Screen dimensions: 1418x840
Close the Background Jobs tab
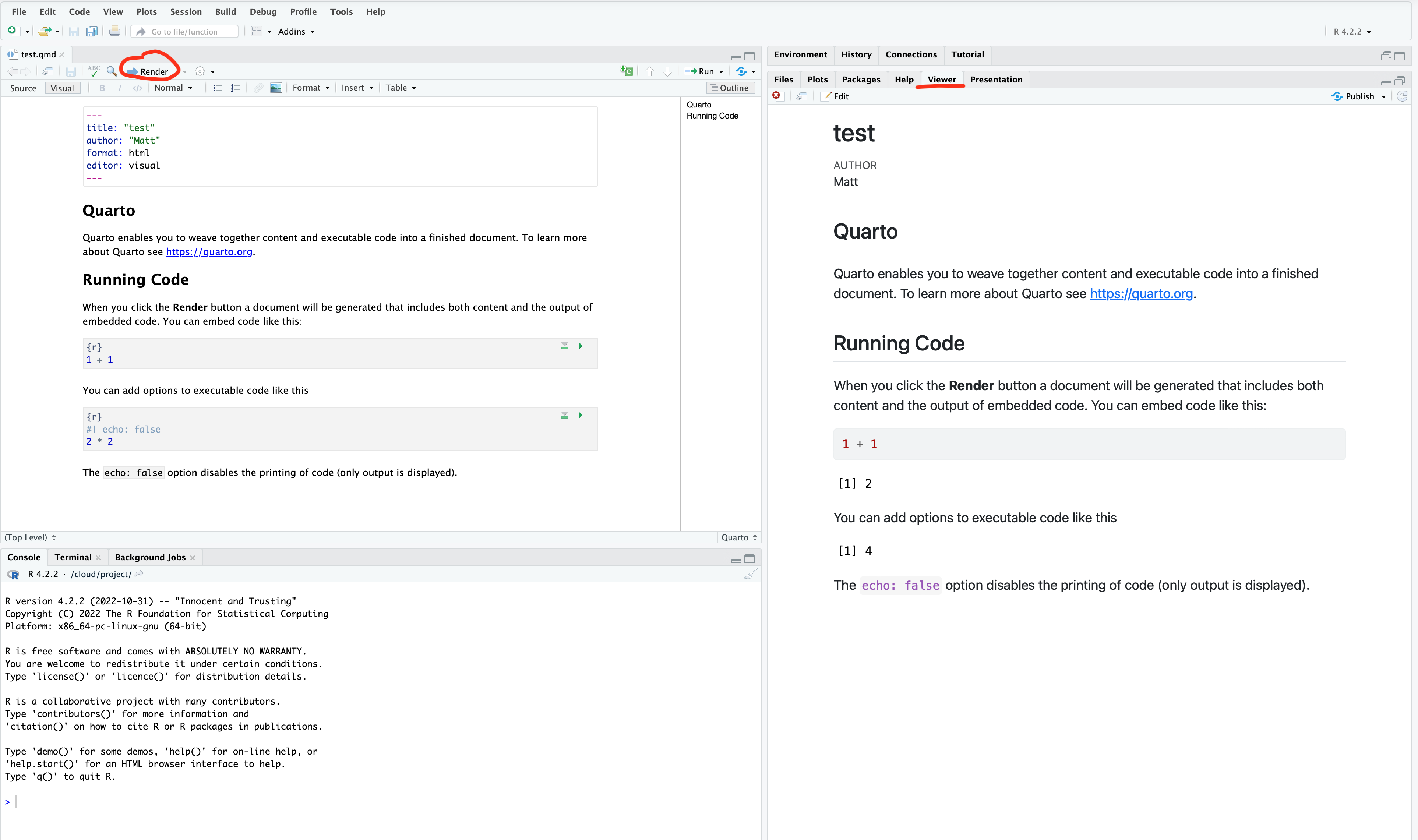(x=193, y=558)
